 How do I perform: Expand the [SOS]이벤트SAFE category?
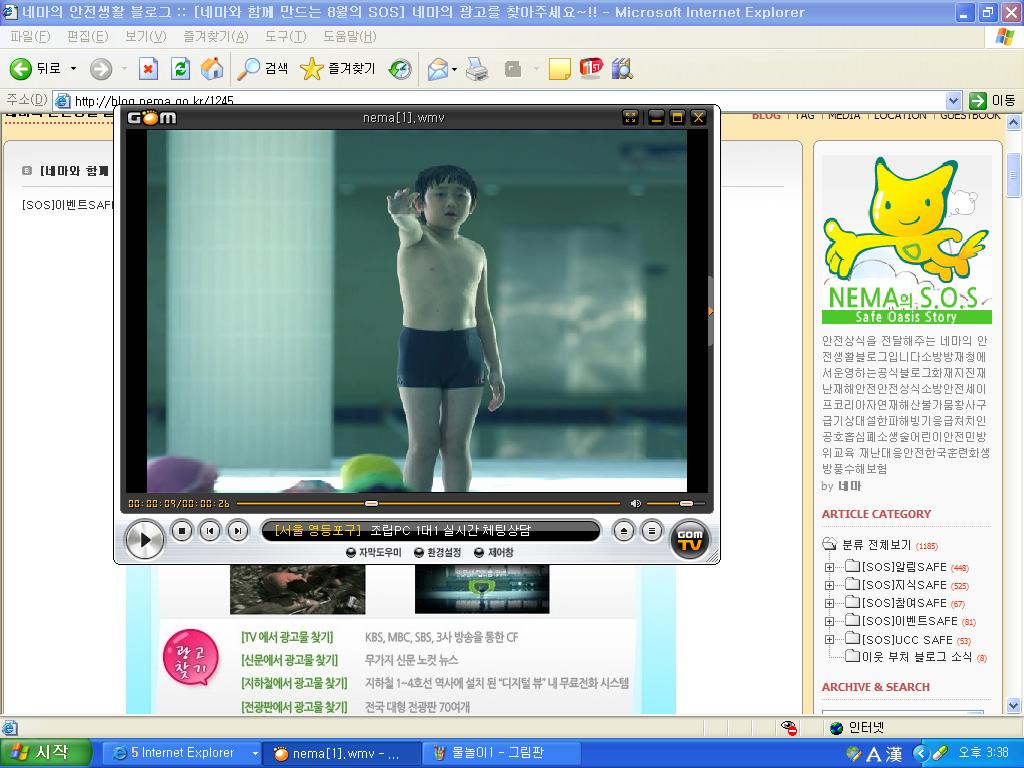[829, 621]
